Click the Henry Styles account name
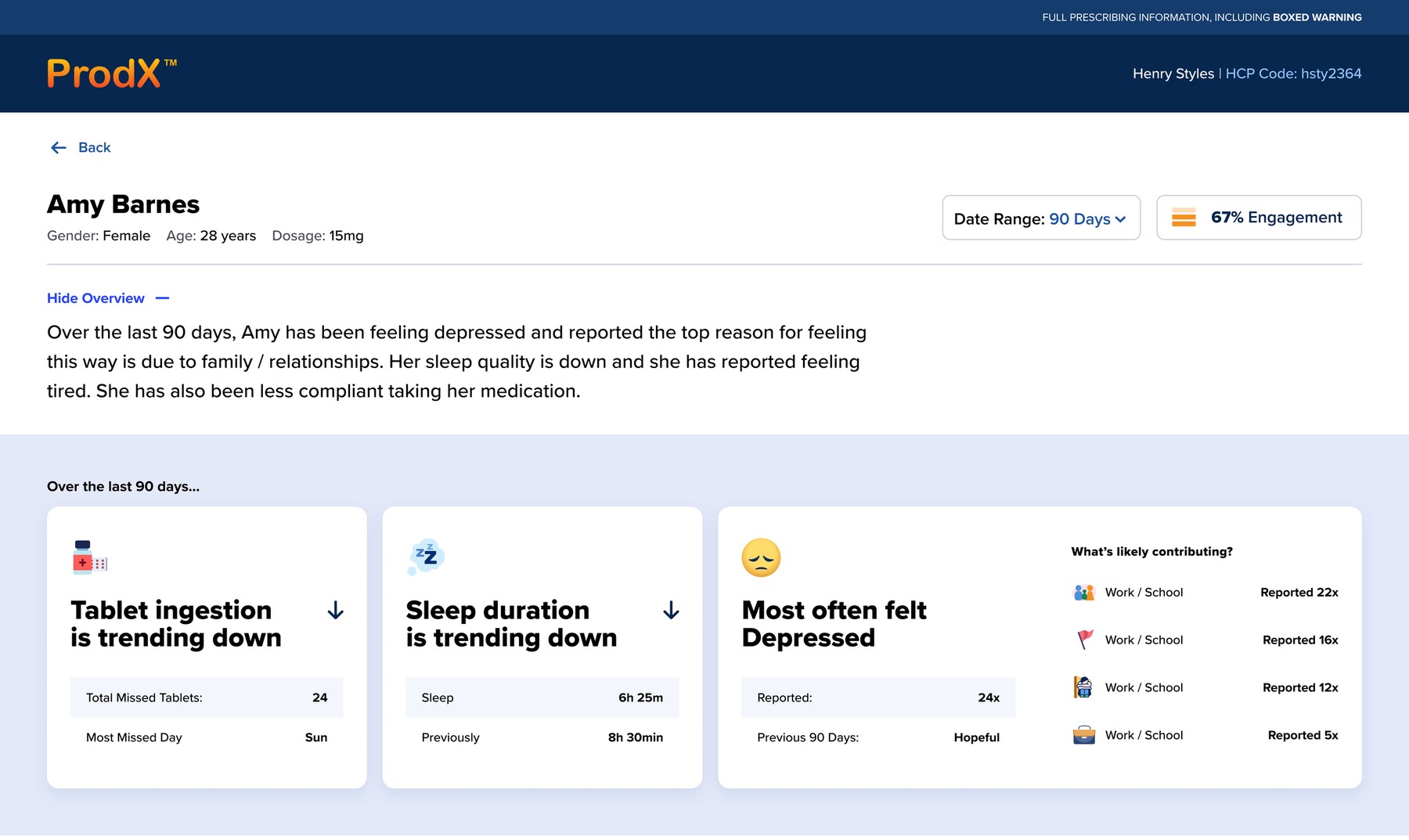The height and width of the screenshot is (840, 1409). pyautogui.click(x=1173, y=74)
